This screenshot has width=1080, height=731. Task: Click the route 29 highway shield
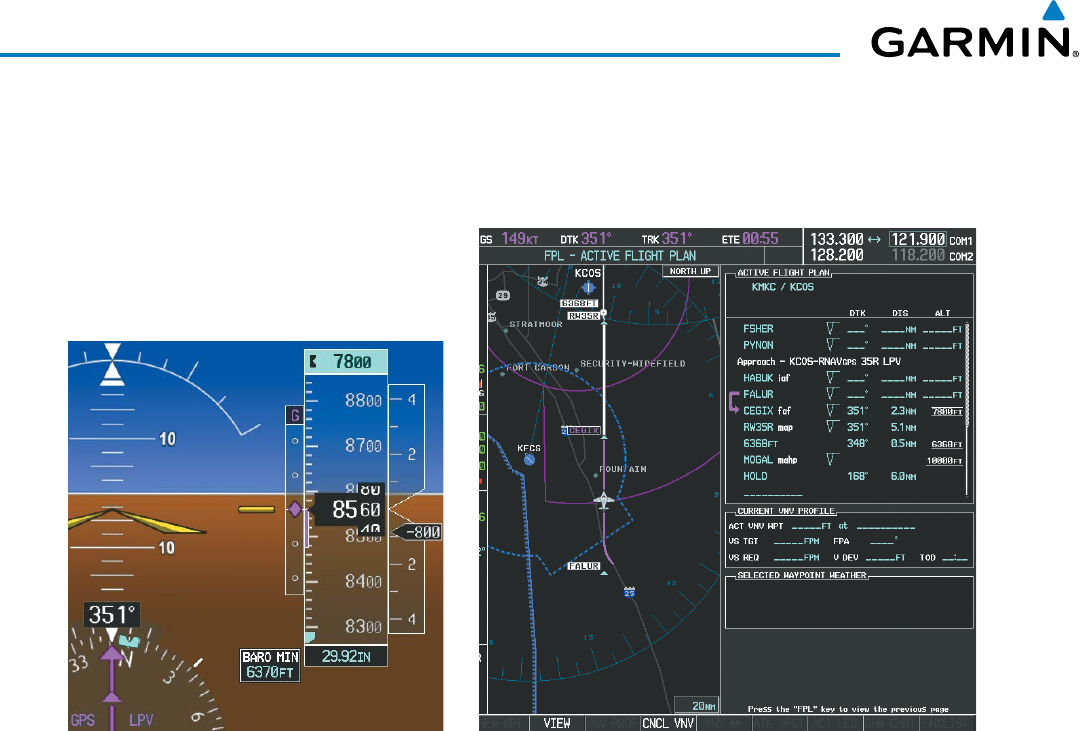pos(503,296)
